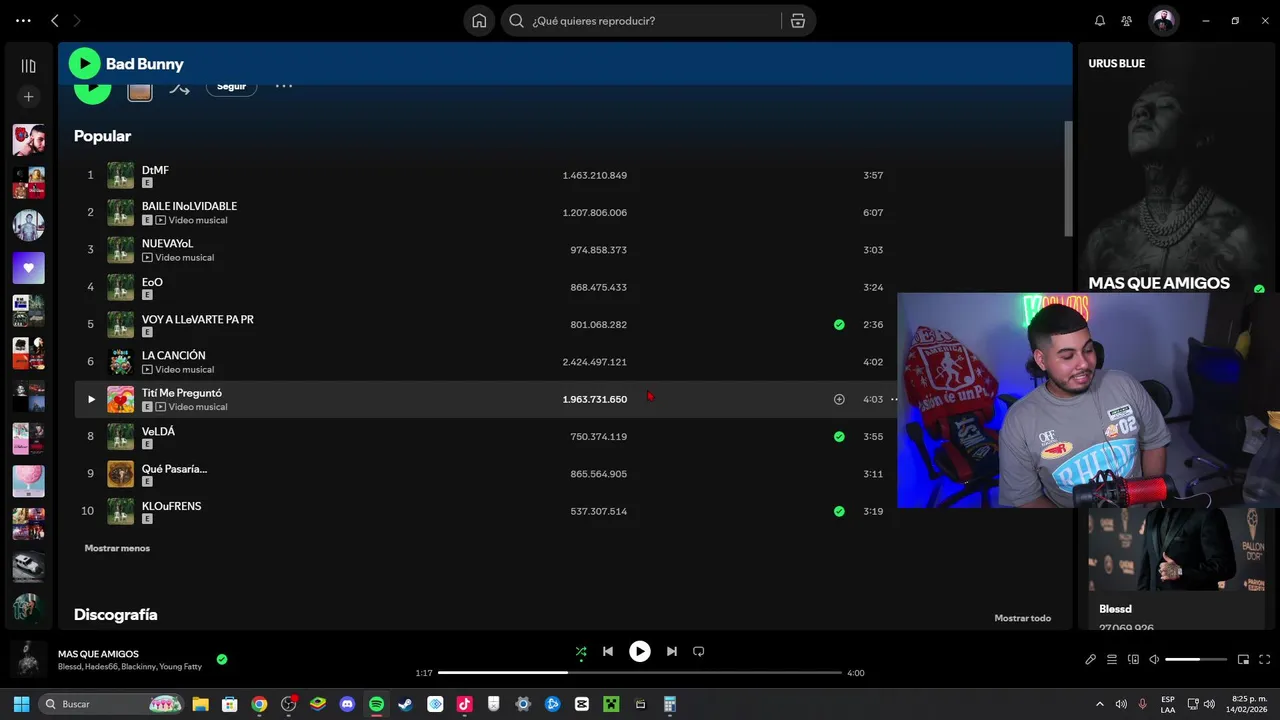This screenshot has width=1280, height=720.
Task: Open the browse icon inside search bar
Action: tap(797, 20)
